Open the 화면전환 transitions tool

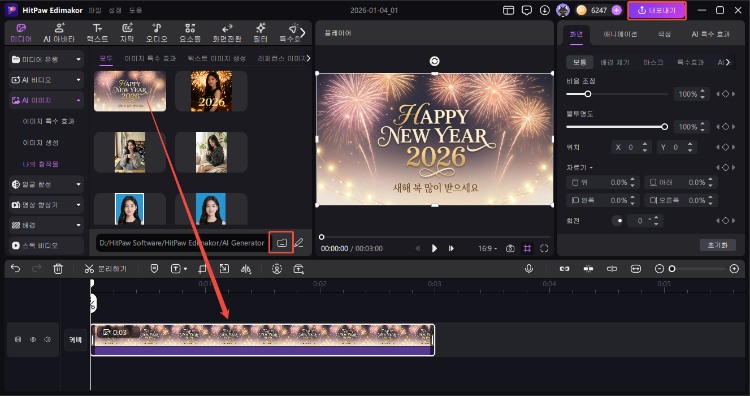(x=227, y=33)
